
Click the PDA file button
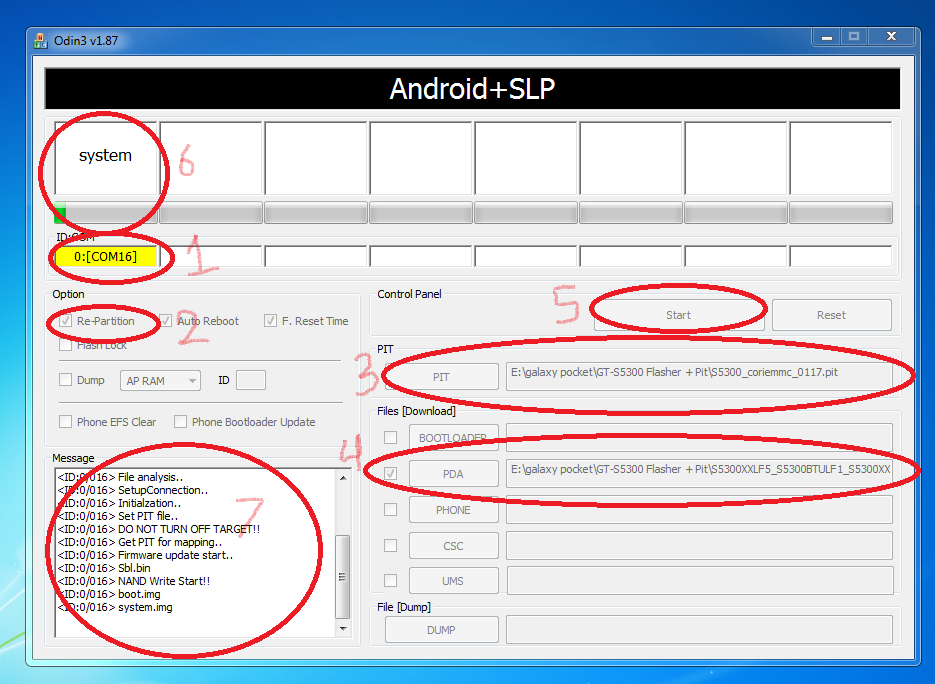[453, 473]
